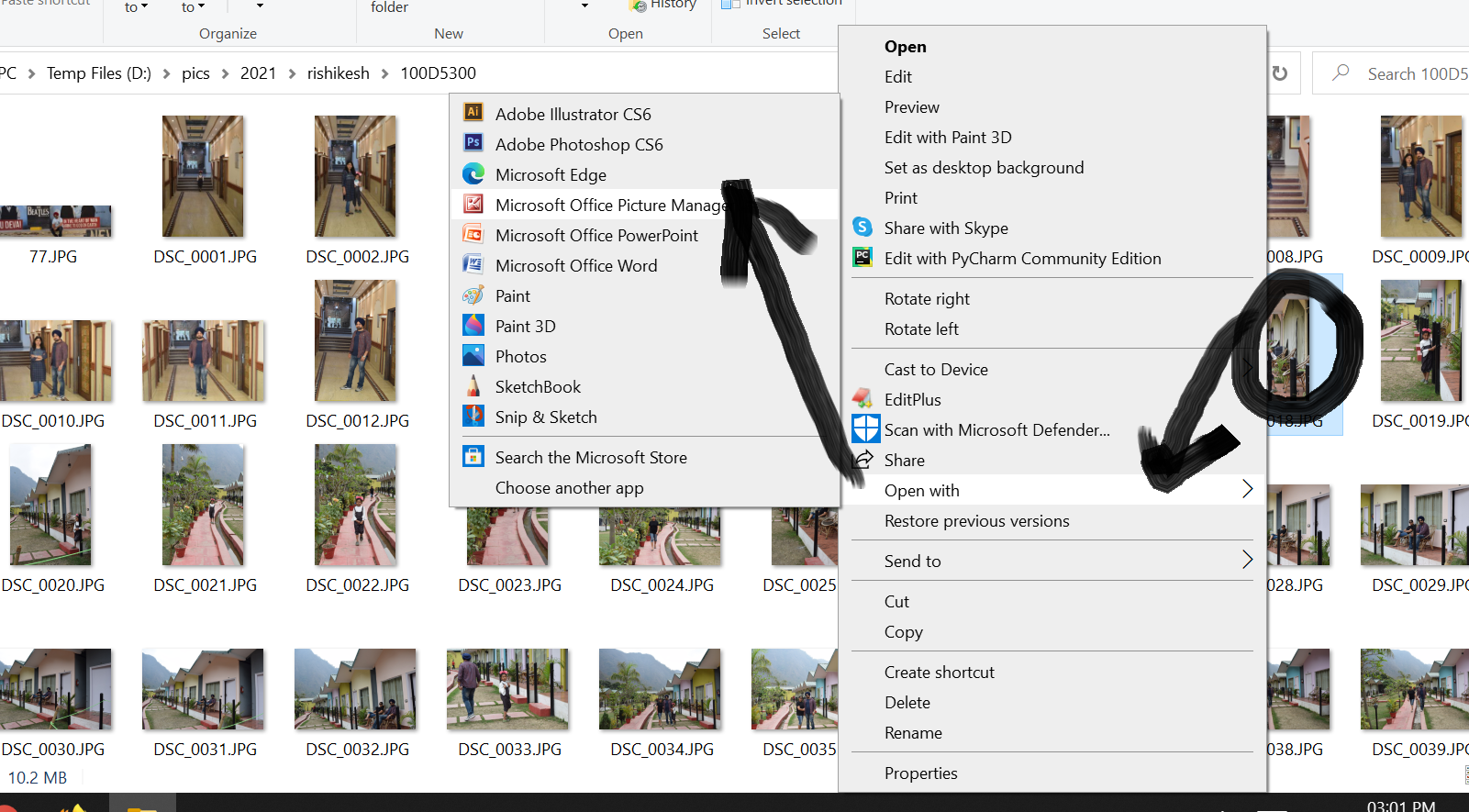The image size is (1469, 812).
Task: Click the Skype icon in the context menu
Action: [862, 227]
